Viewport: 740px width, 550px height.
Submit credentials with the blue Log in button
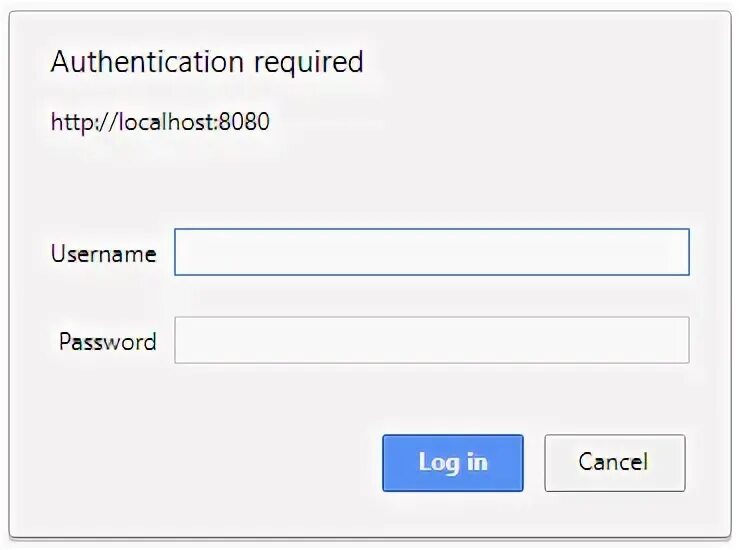(452, 462)
